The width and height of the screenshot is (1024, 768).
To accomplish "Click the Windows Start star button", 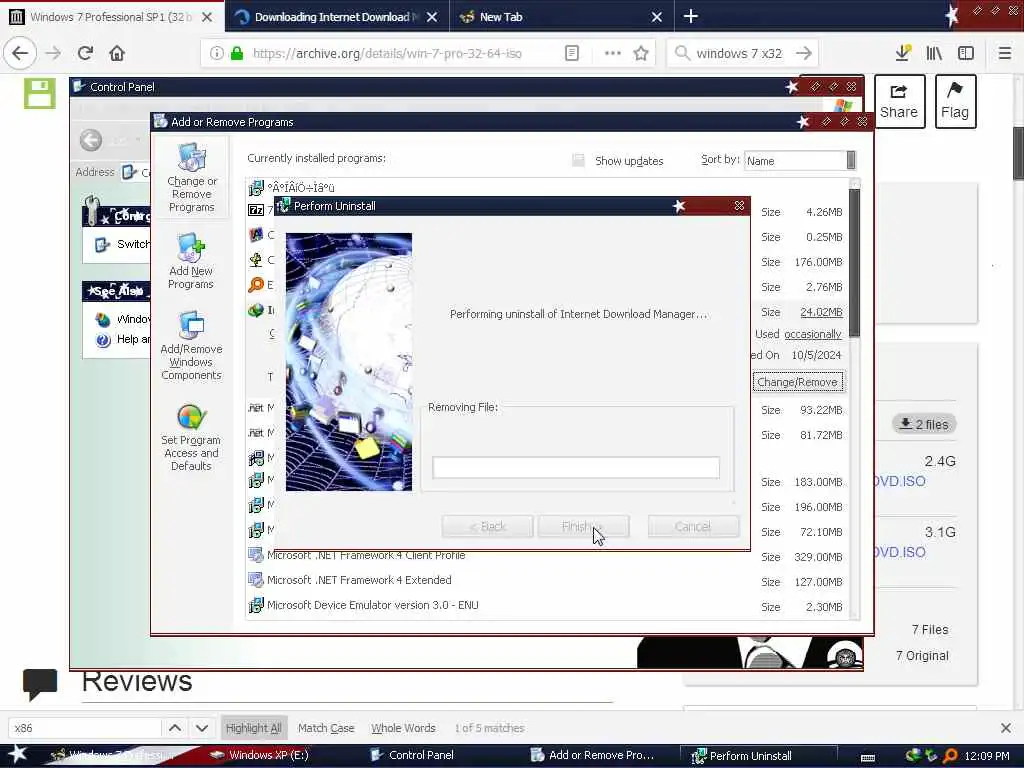I will tap(18, 754).
